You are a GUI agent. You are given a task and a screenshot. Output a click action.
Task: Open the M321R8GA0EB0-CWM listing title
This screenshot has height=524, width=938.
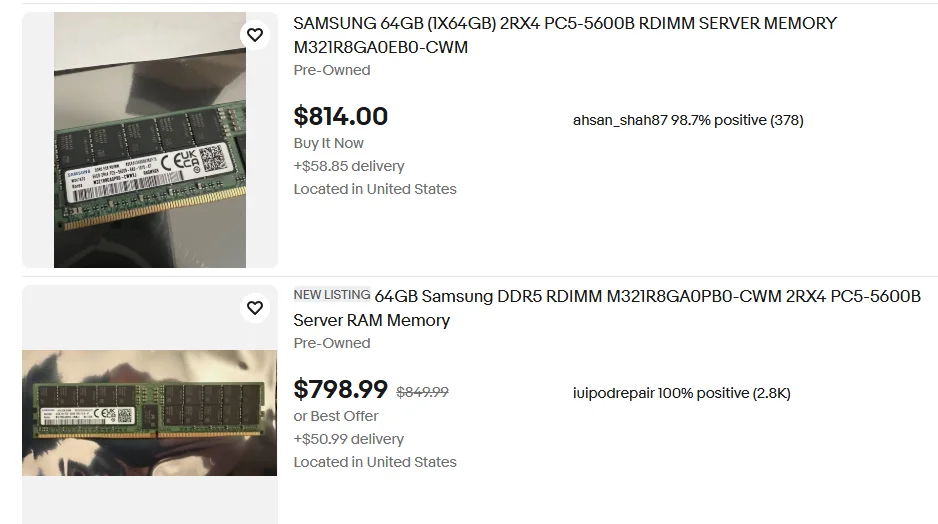point(565,35)
